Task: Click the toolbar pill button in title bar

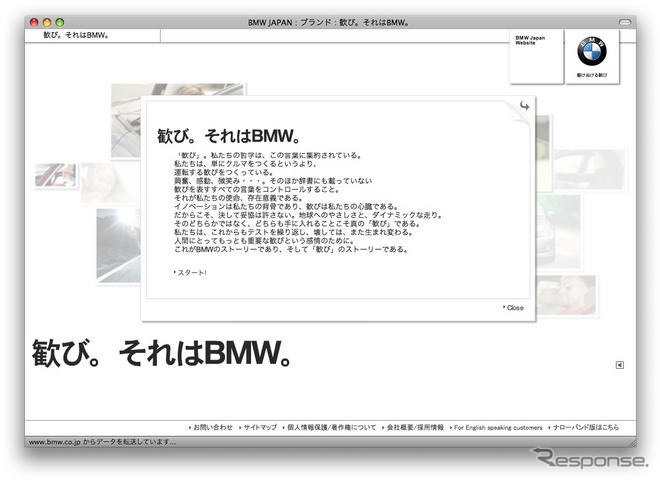Action: click(x=625, y=22)
